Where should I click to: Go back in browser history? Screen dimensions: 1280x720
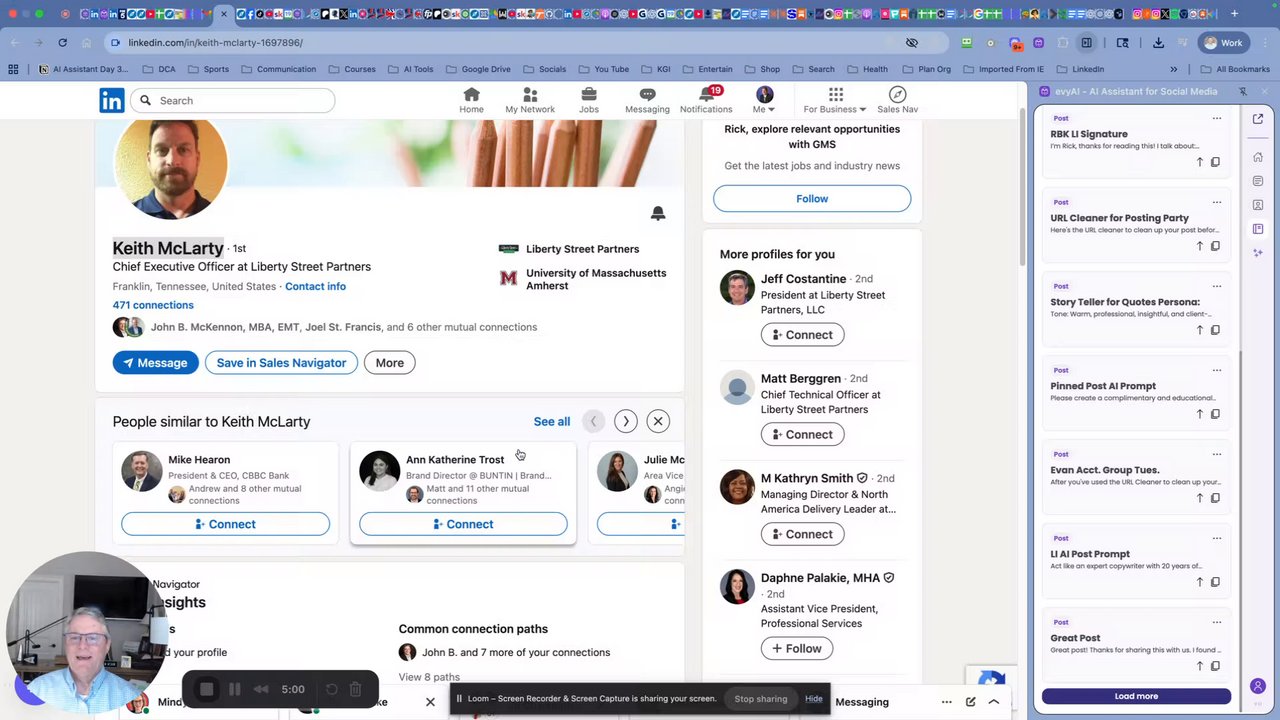(14, 43)
